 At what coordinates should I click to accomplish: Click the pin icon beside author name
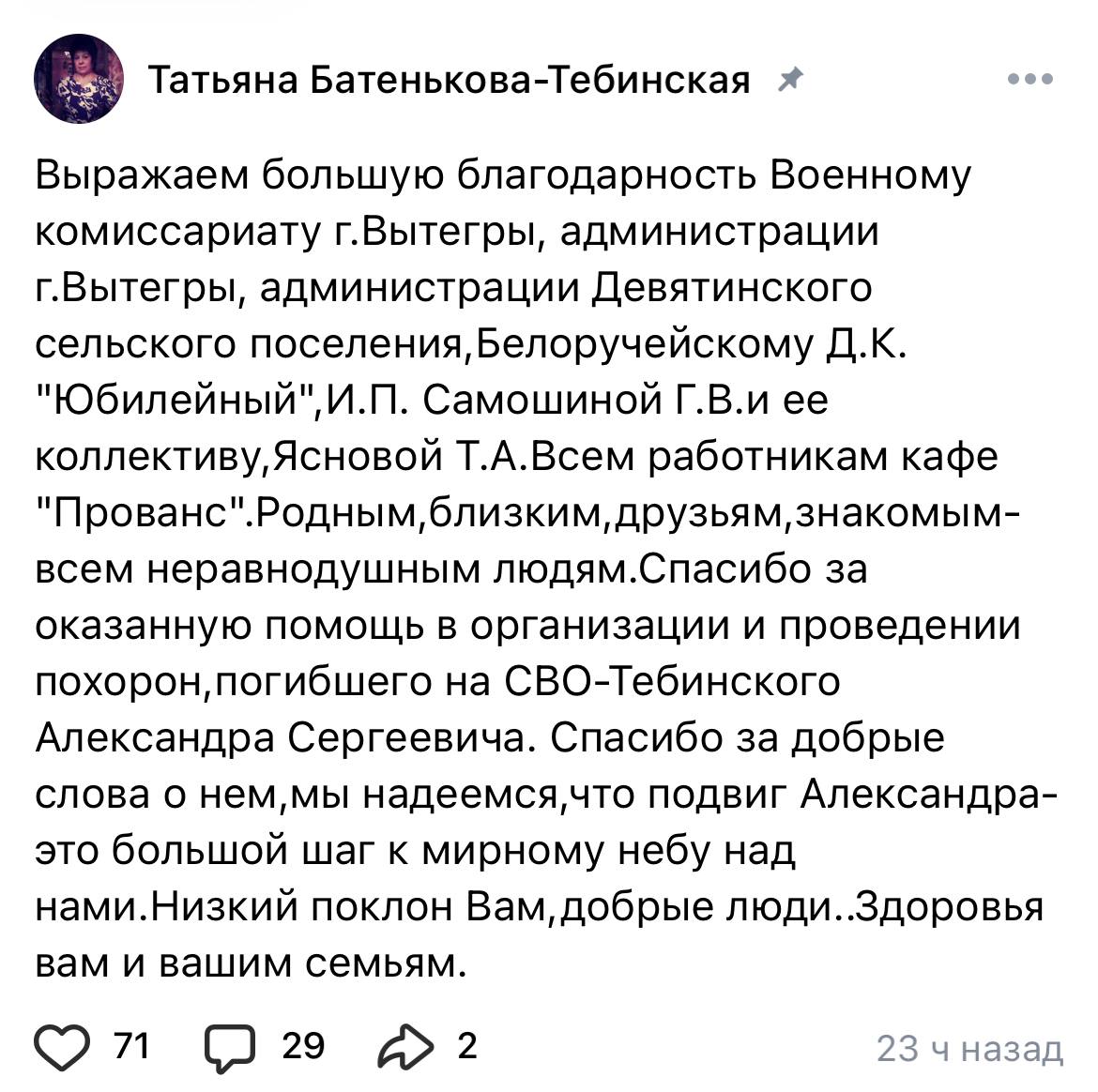(790, 79)
